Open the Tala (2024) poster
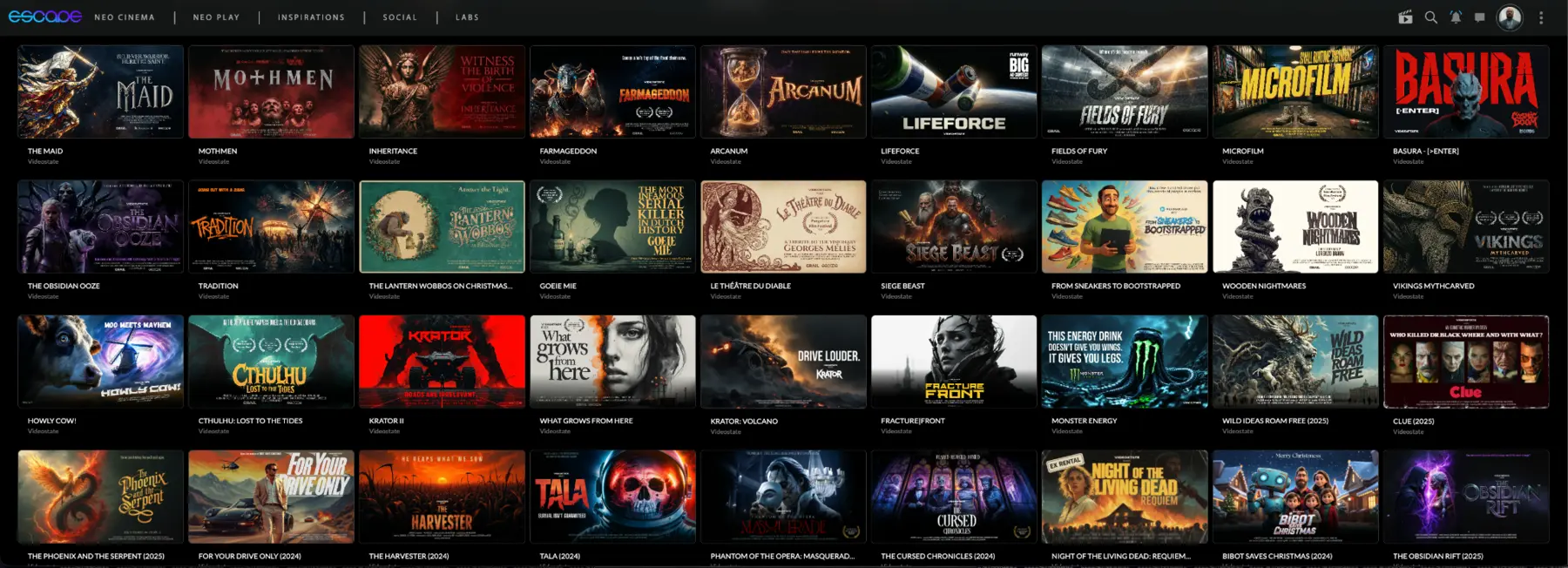This screenshot has width=1568, height=568. [x=613, y=497]
